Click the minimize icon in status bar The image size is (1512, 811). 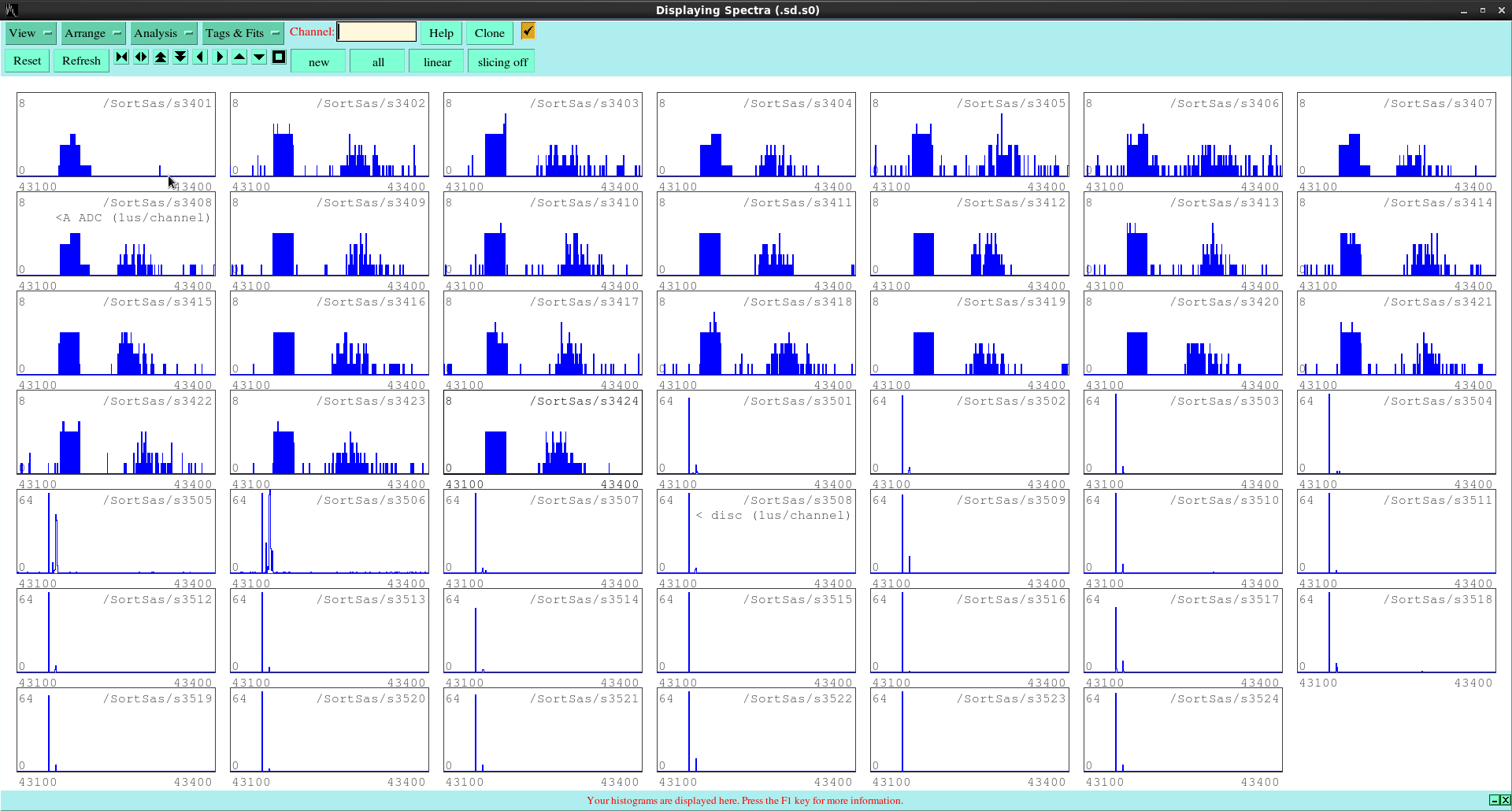pyautogui.click(x=1494, y=800)
